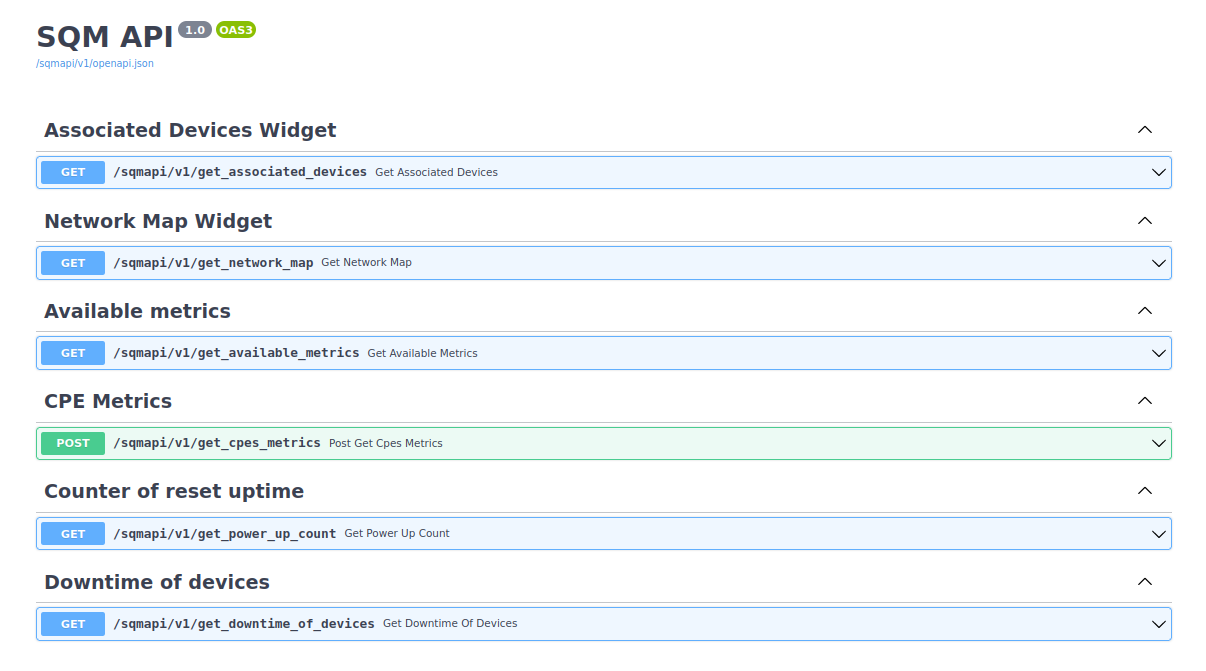Screen dimensions: 1206x671
Task: Expand get_power_up_count endpoint chevron
Action: pos(1158,534)
